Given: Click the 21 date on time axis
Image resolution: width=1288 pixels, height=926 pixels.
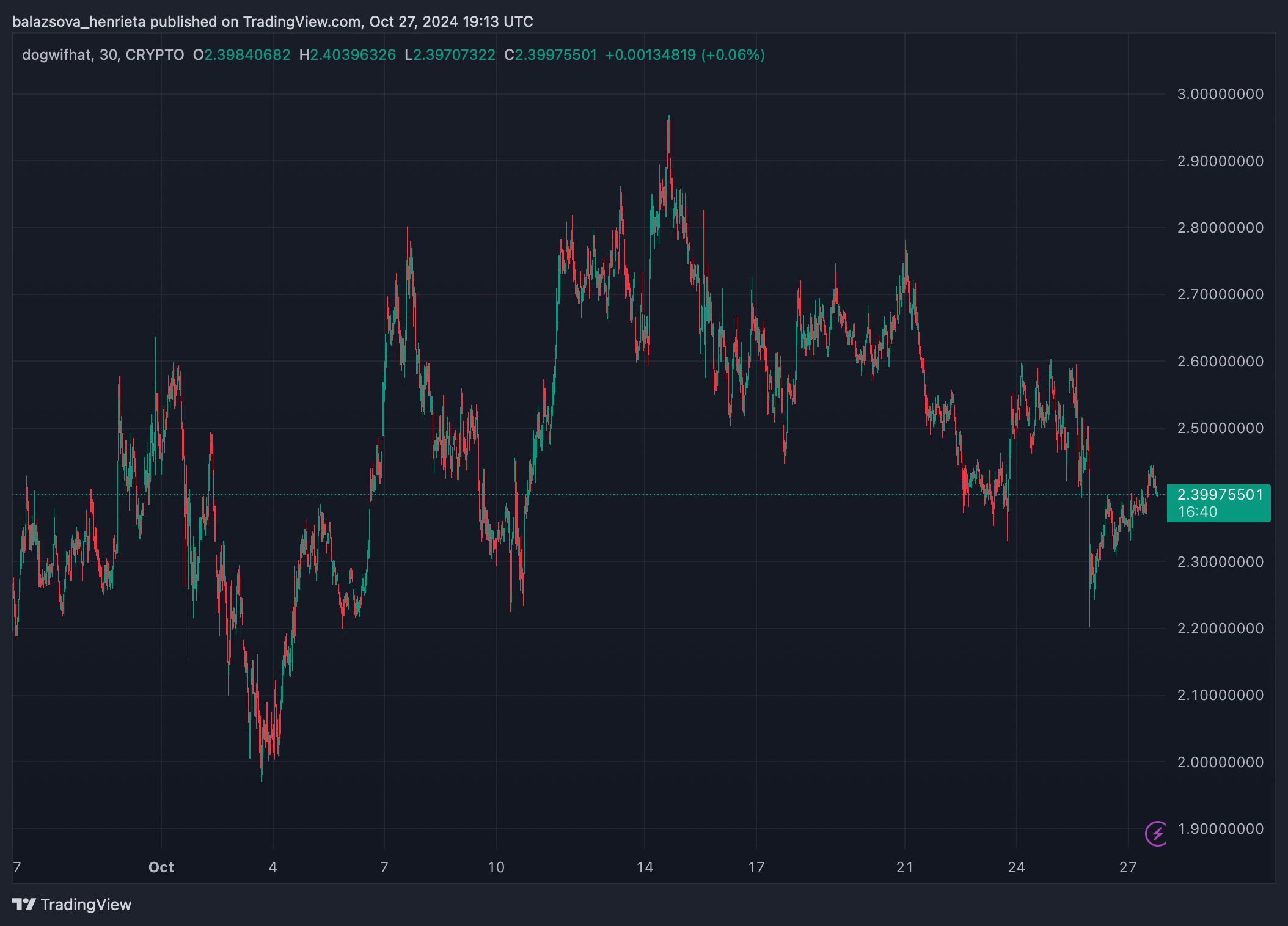Looking at the screenshot, I should (904, 867).
